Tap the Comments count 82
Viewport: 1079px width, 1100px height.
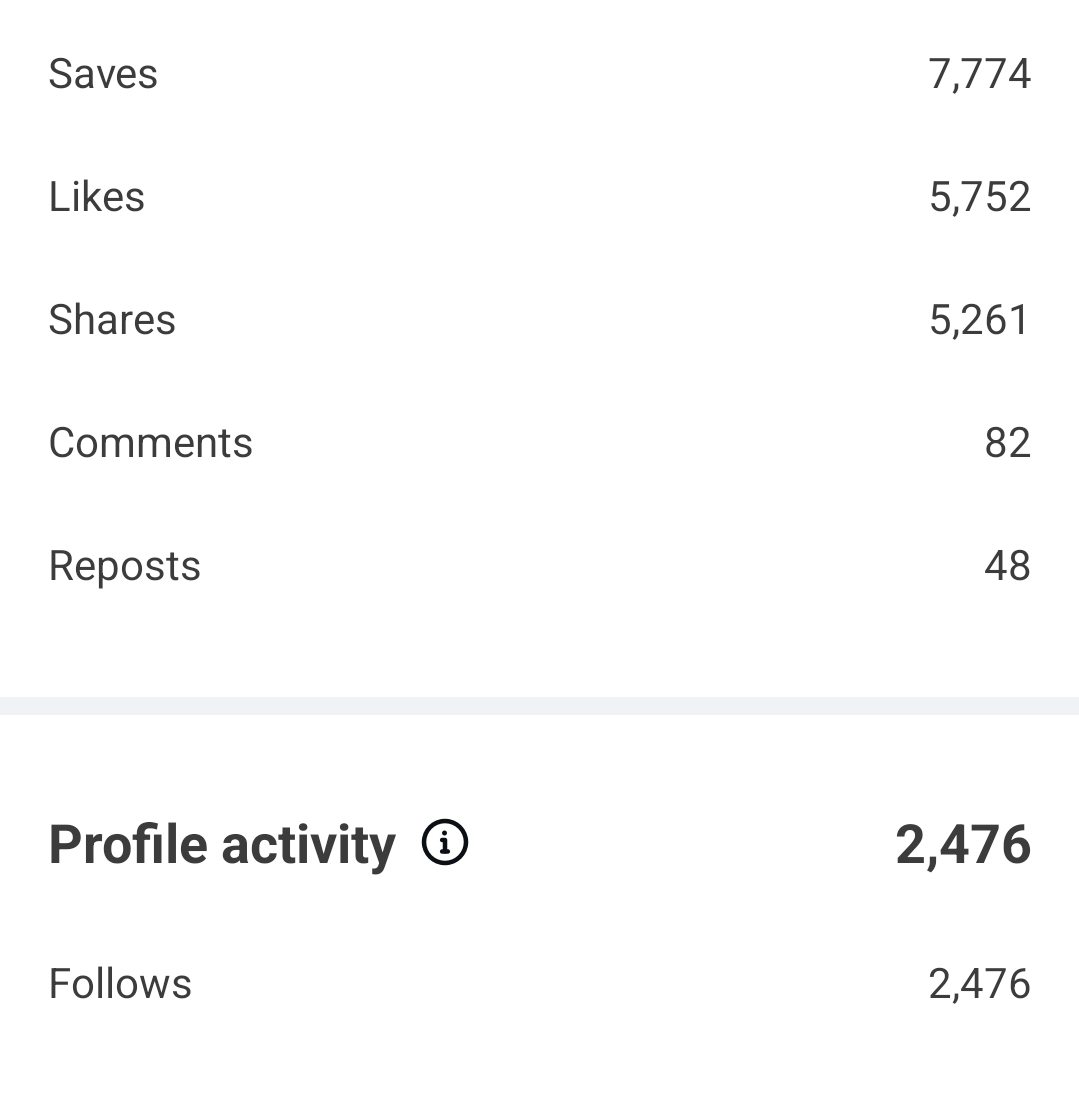click(x=1007, y=443)
